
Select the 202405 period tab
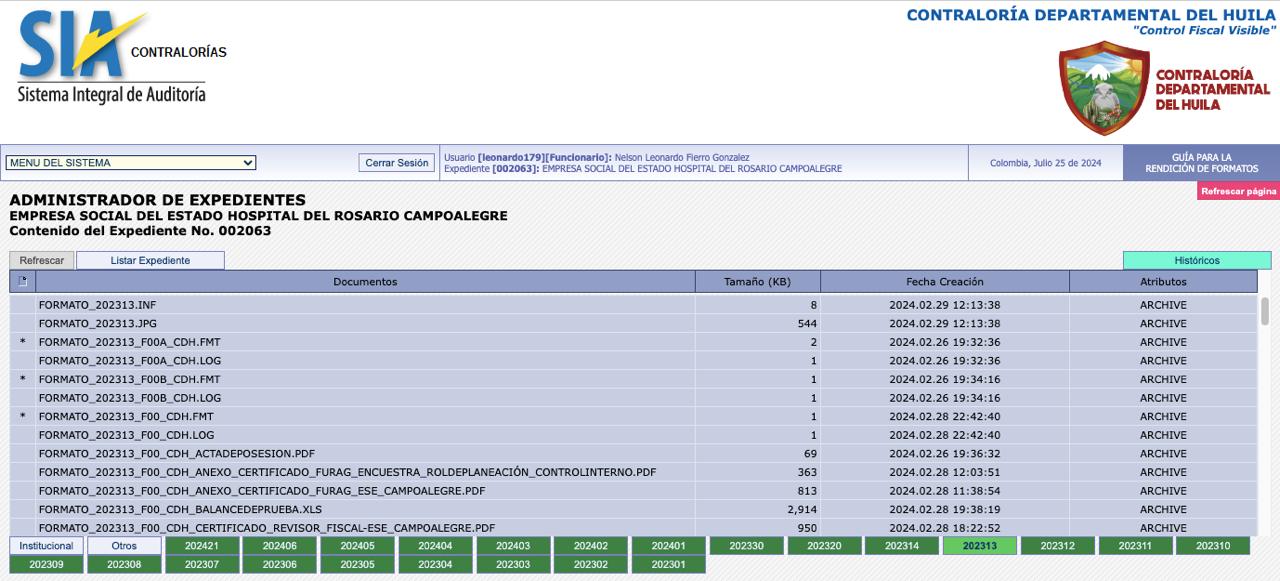358,546
